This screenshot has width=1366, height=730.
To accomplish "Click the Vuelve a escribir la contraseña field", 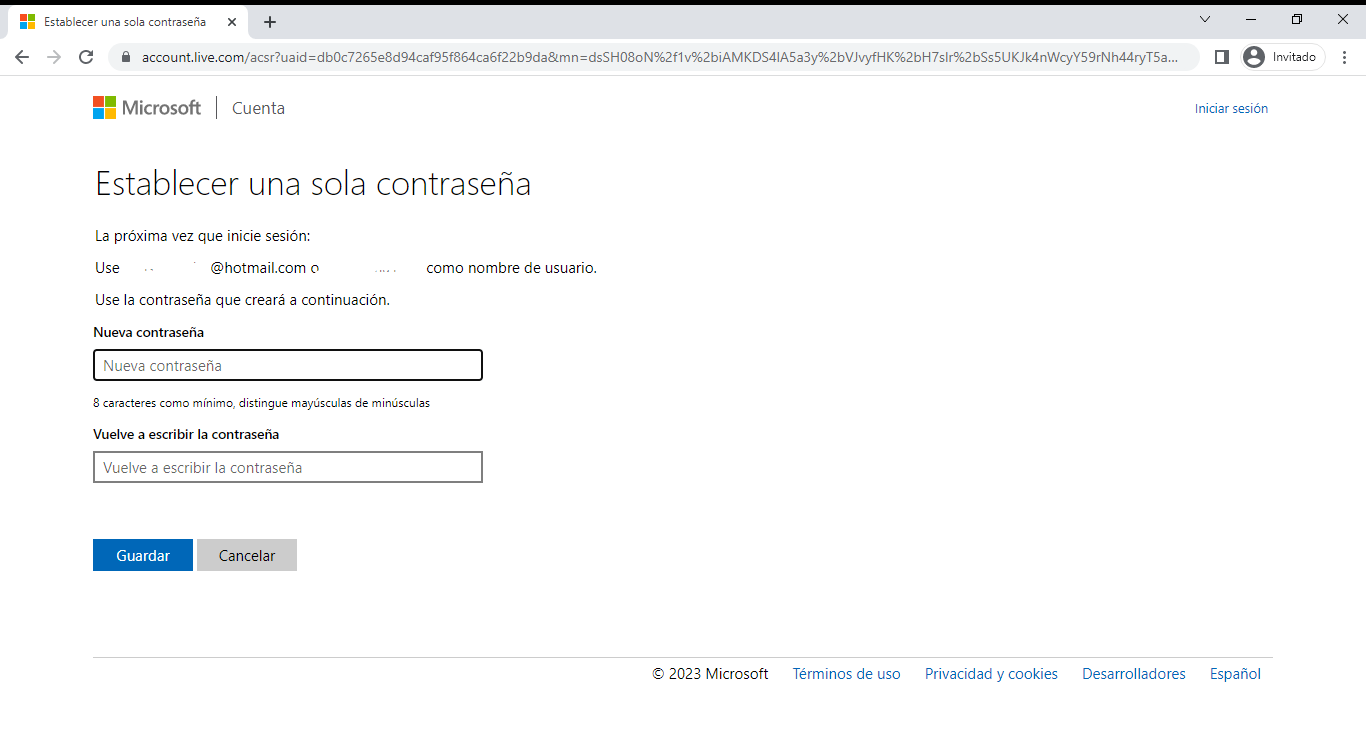I will (x=288, y=468).
